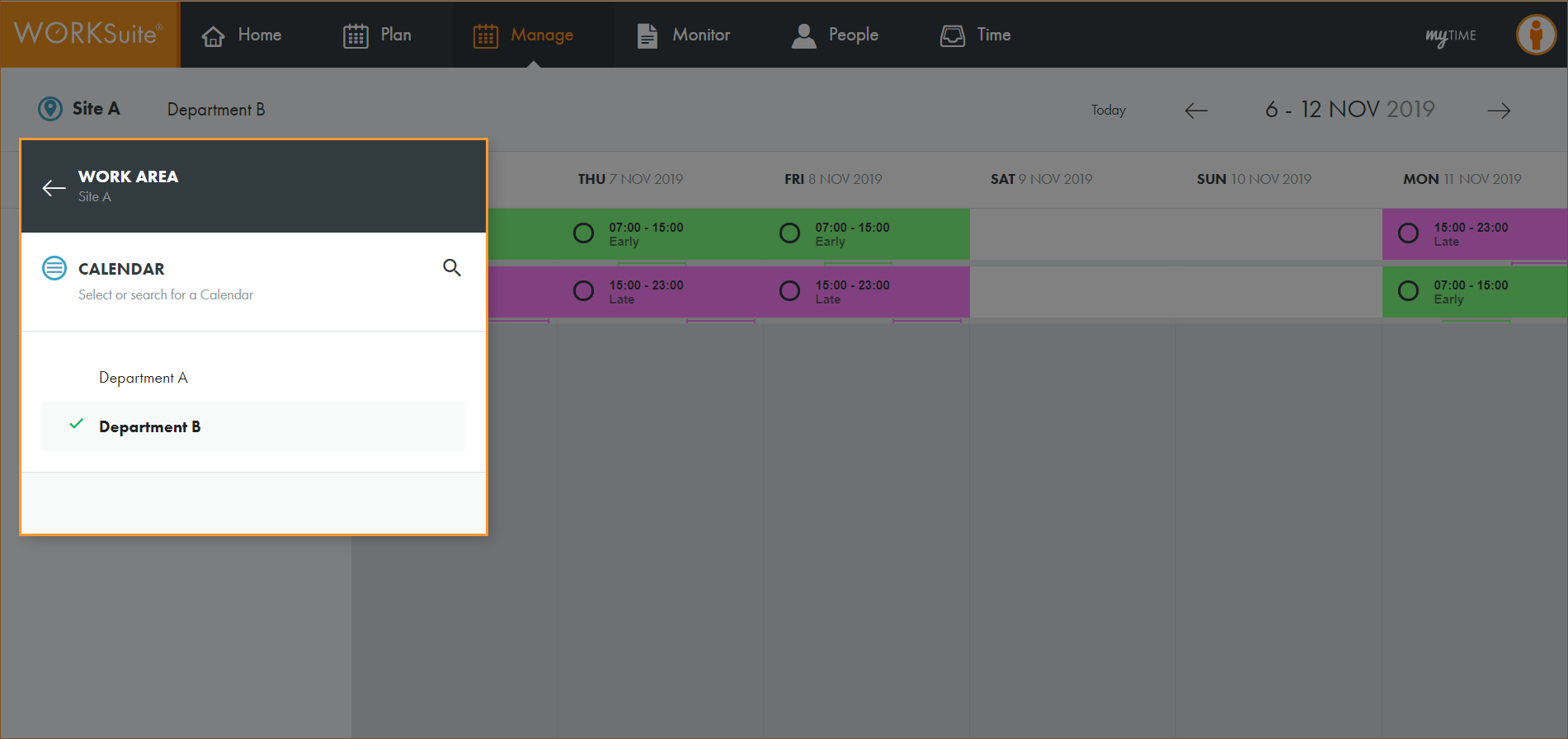Click the Site A location pin icon
Viewport: 1568px width, 739px height.
50,109
